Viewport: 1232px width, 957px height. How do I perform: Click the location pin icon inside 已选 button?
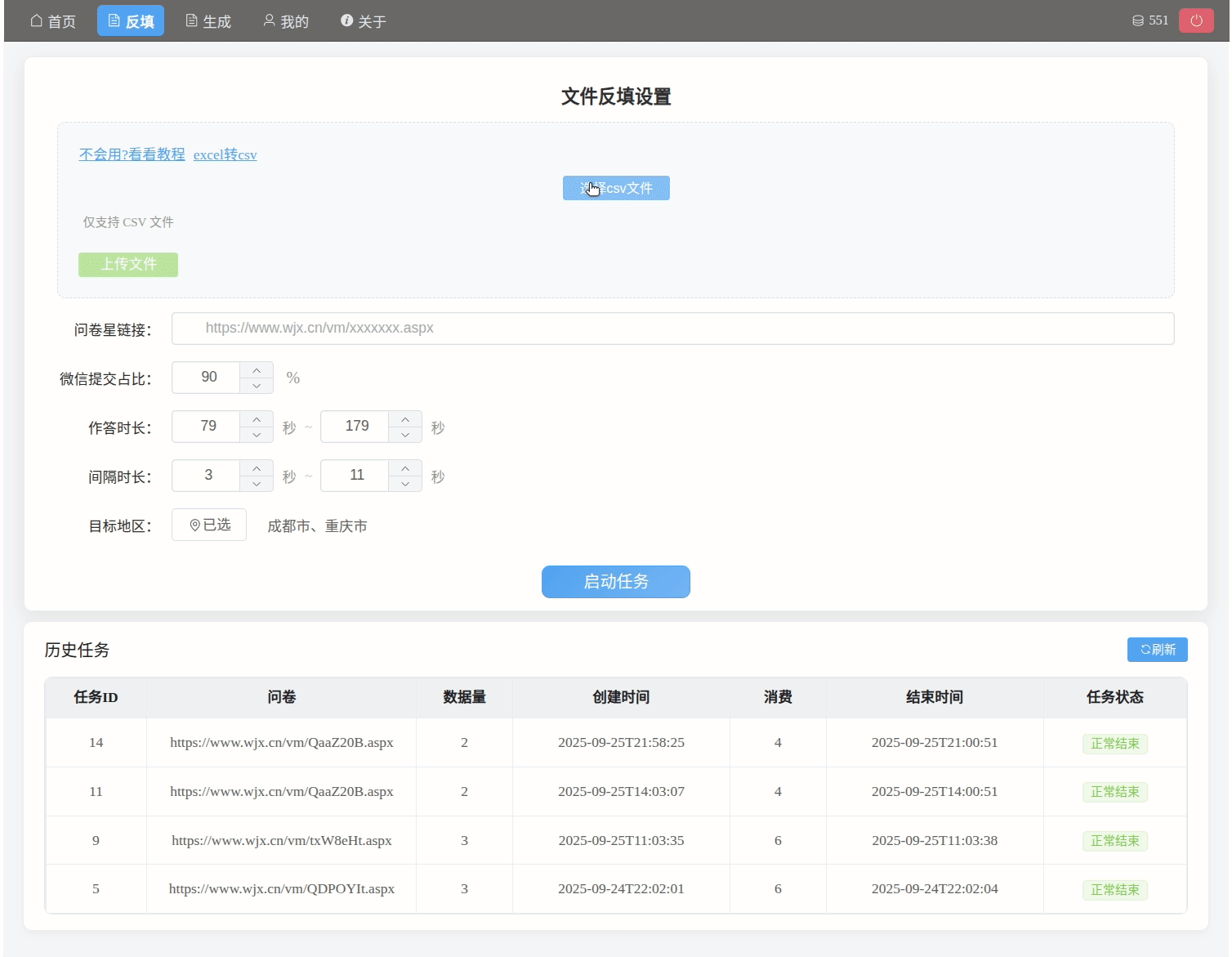pyautogui.click(x=194, y=525)
